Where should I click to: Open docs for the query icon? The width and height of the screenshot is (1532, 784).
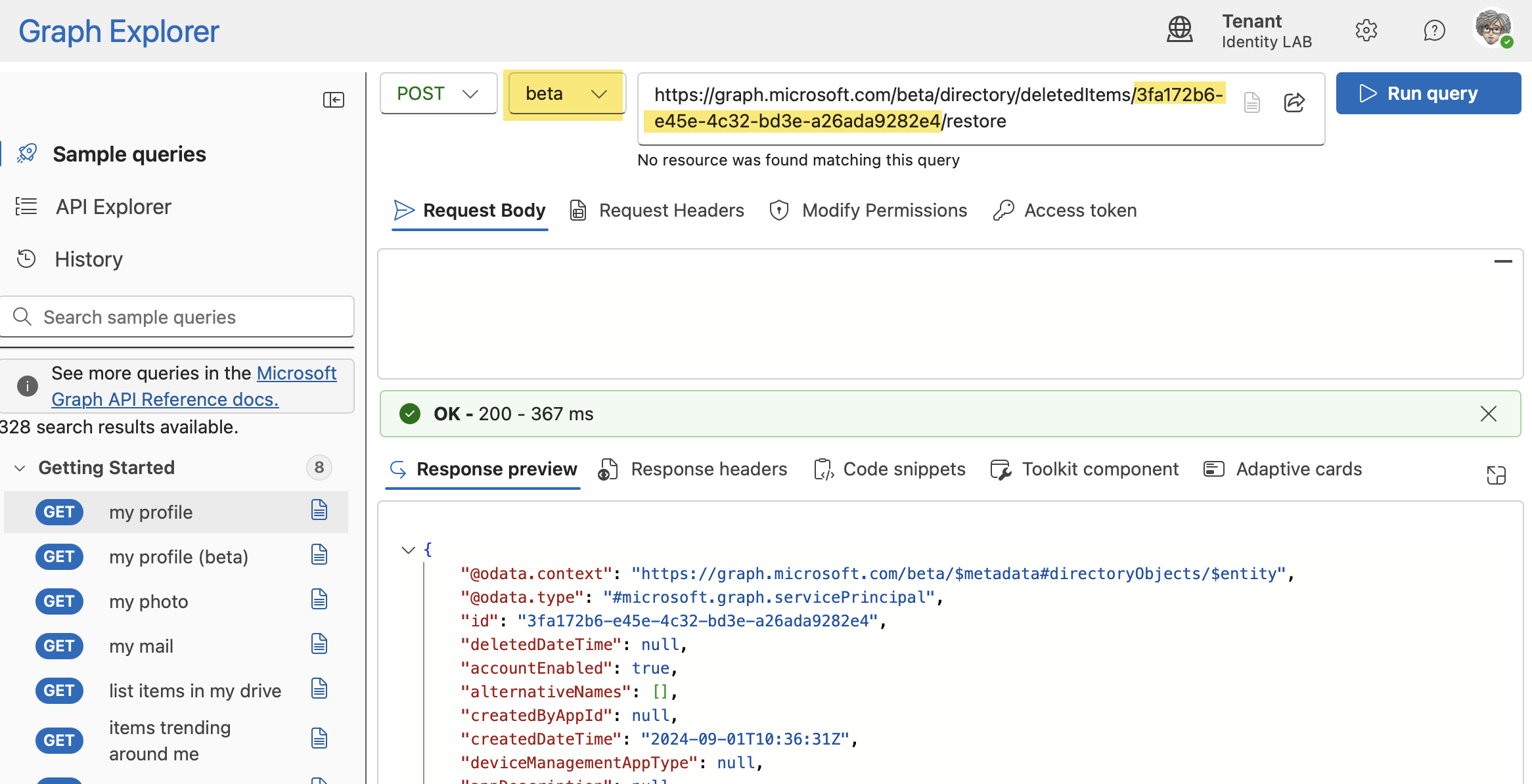pos(1252,102)
